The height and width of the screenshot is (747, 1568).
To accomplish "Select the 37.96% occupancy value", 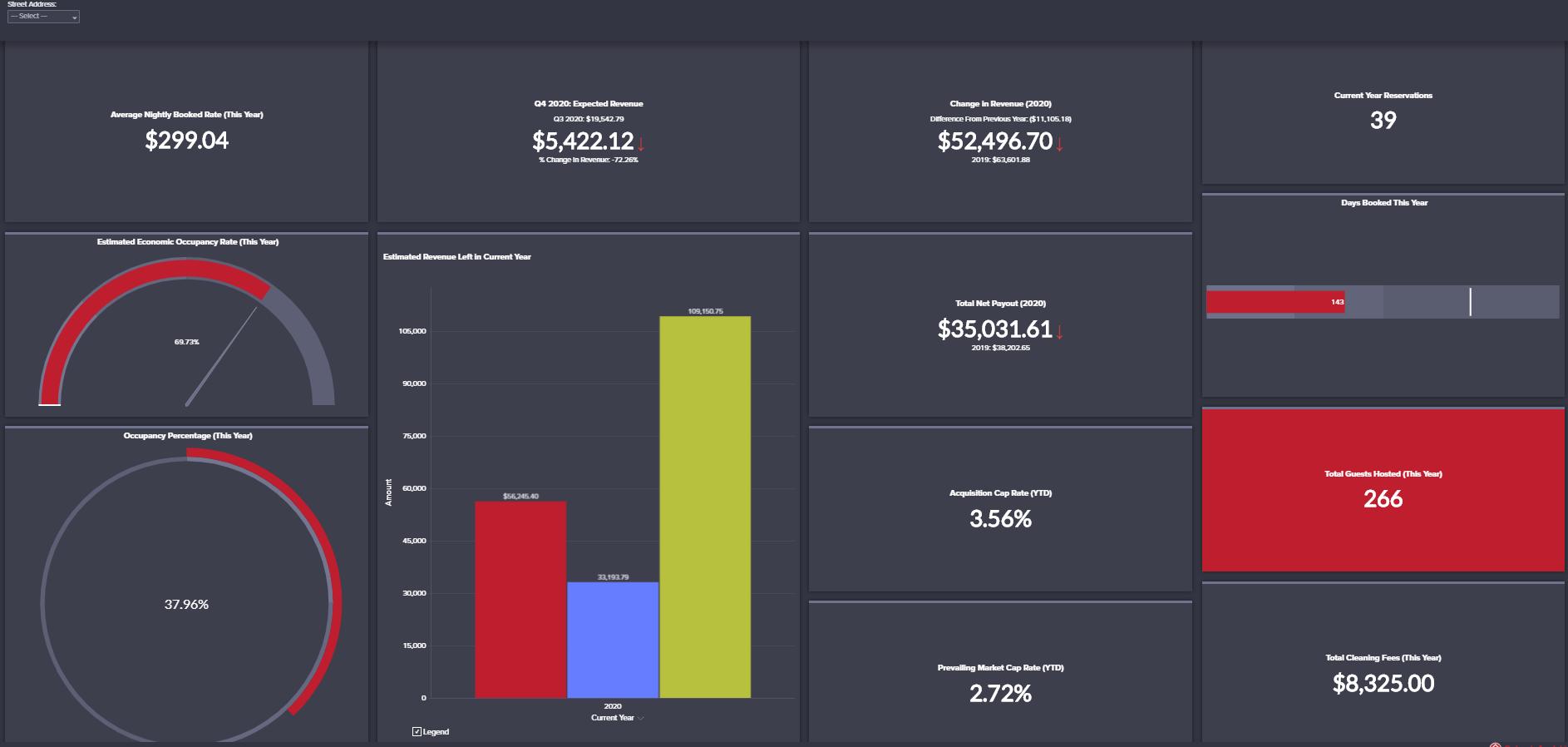I will coord(186,605).
